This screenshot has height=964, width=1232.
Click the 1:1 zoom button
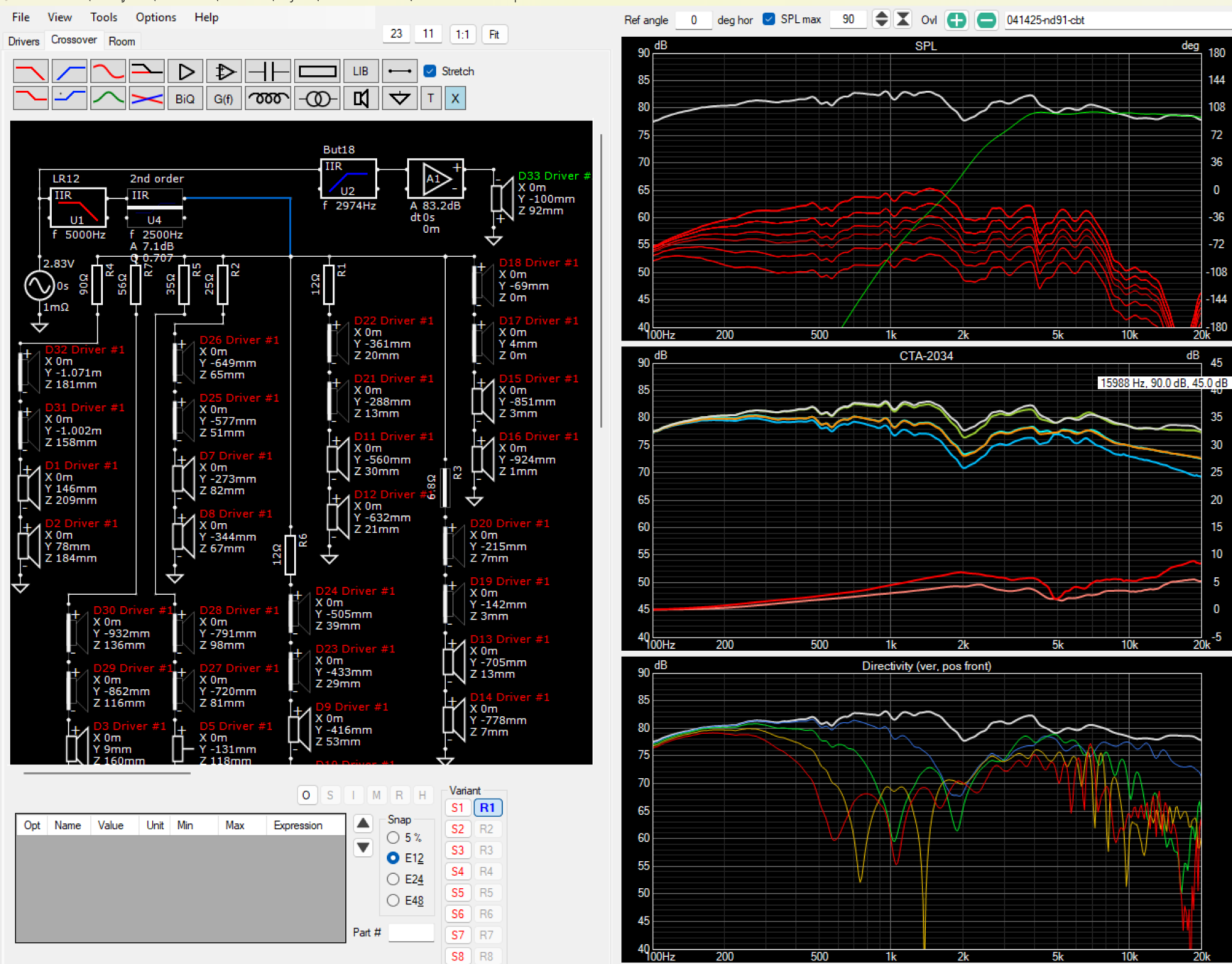coord(462,34)
